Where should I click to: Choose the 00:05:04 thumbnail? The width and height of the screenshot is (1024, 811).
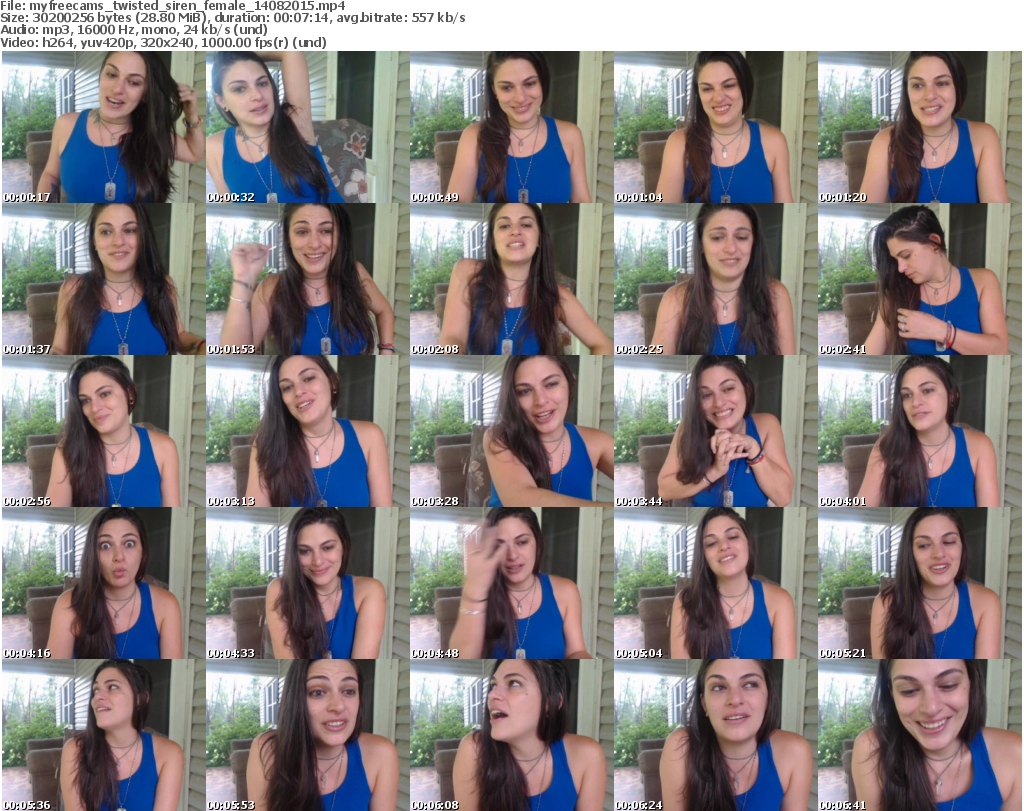coord(716,583)
